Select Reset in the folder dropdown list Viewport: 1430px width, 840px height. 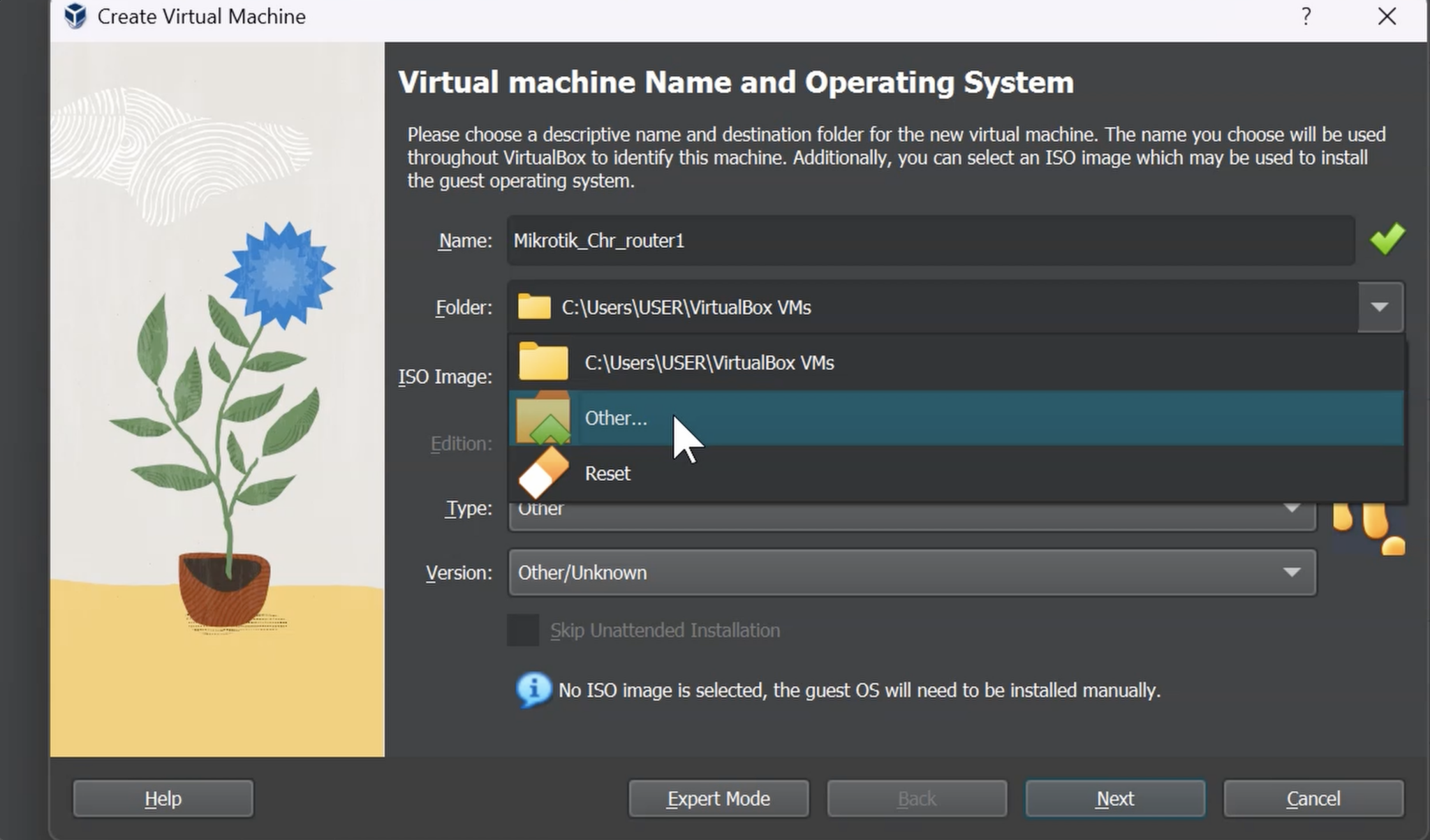(607, 473)
